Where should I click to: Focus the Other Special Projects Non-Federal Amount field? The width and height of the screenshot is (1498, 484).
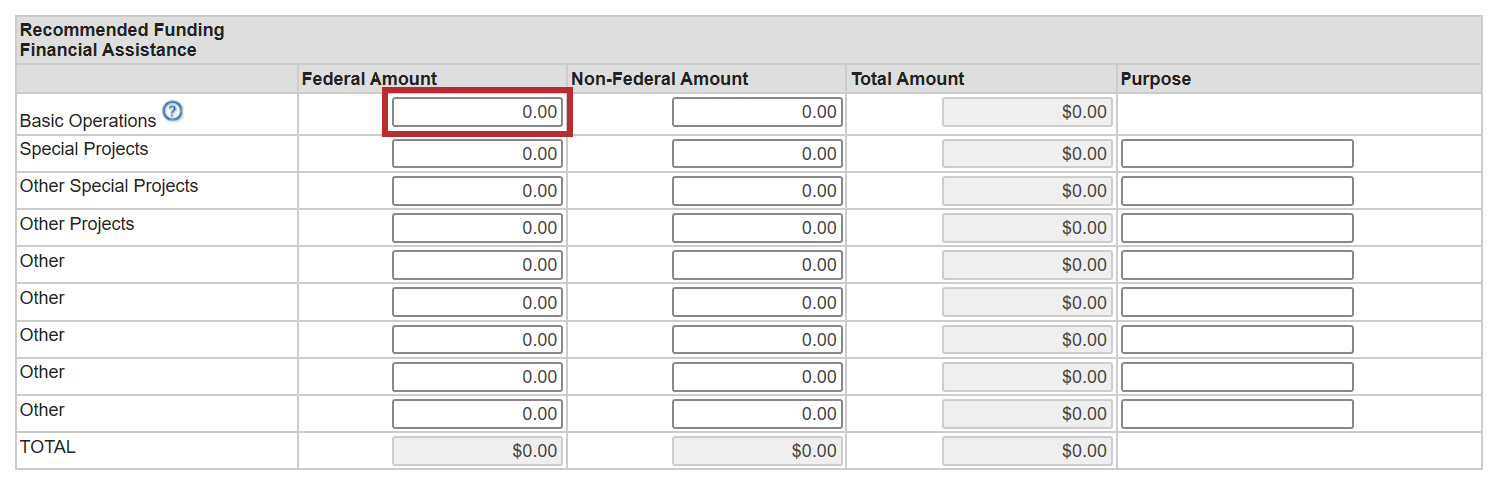click(x=757, y=191)
